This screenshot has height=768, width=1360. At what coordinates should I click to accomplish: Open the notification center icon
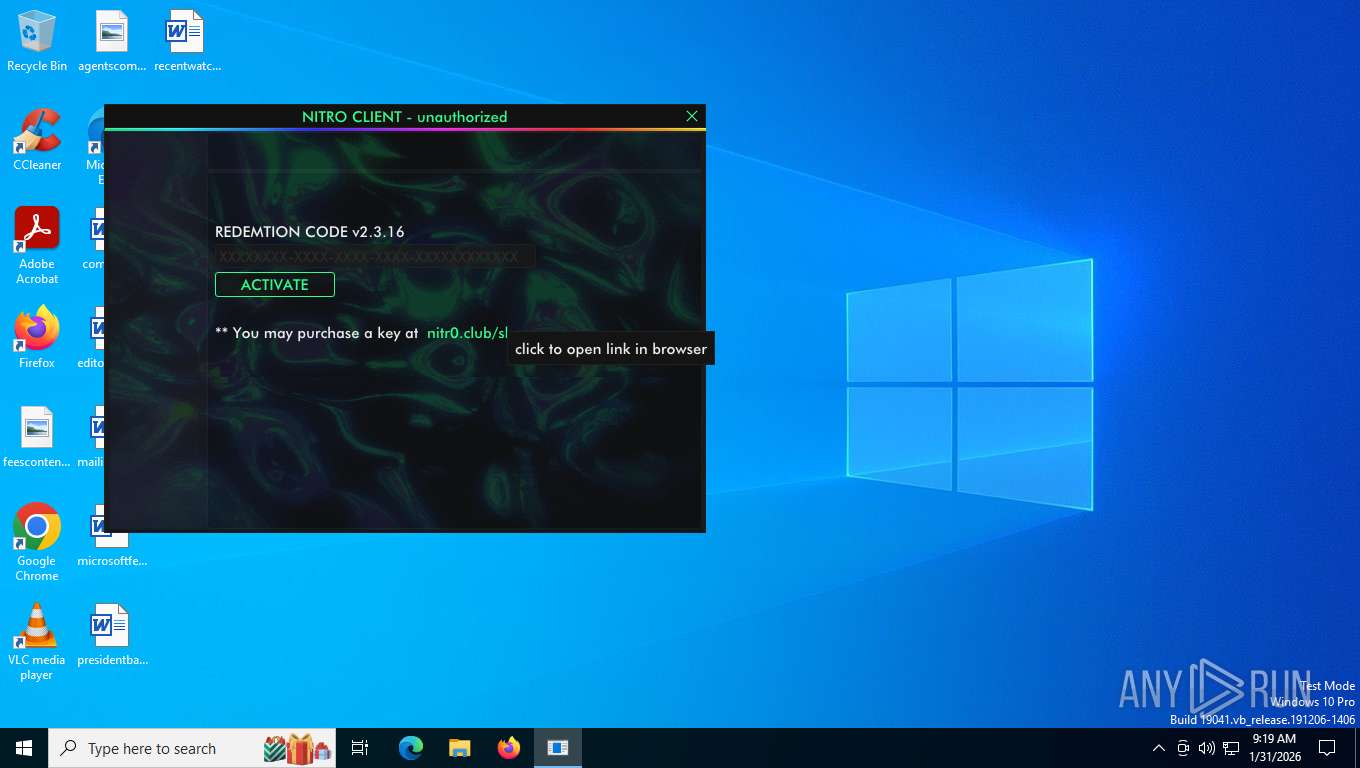coord(1327,748)
